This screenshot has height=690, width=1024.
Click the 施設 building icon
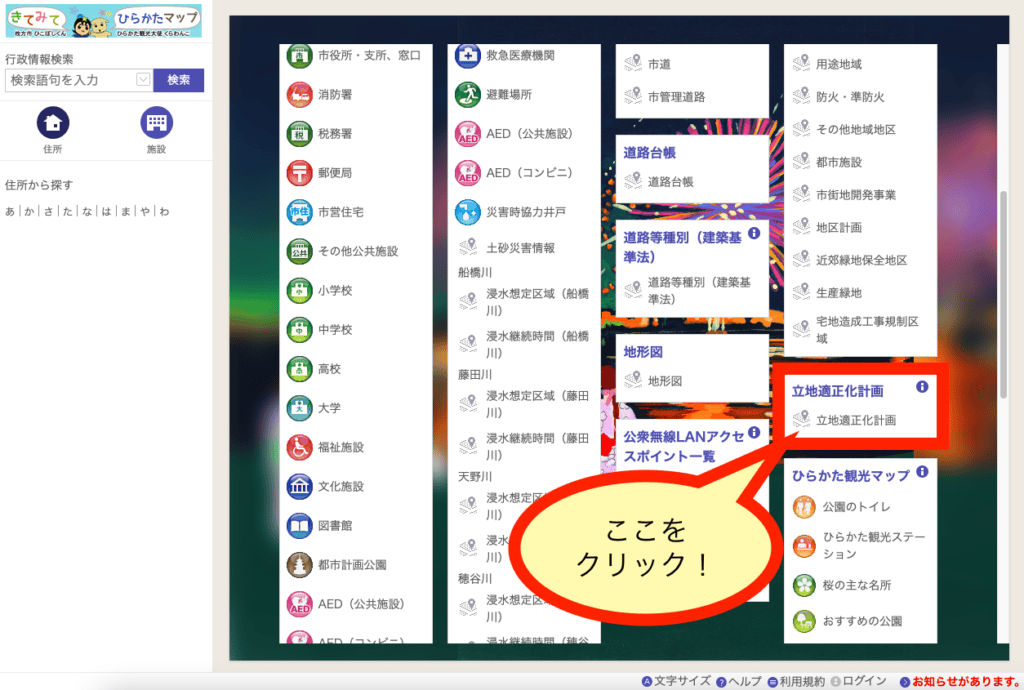(x=156, y=123)
